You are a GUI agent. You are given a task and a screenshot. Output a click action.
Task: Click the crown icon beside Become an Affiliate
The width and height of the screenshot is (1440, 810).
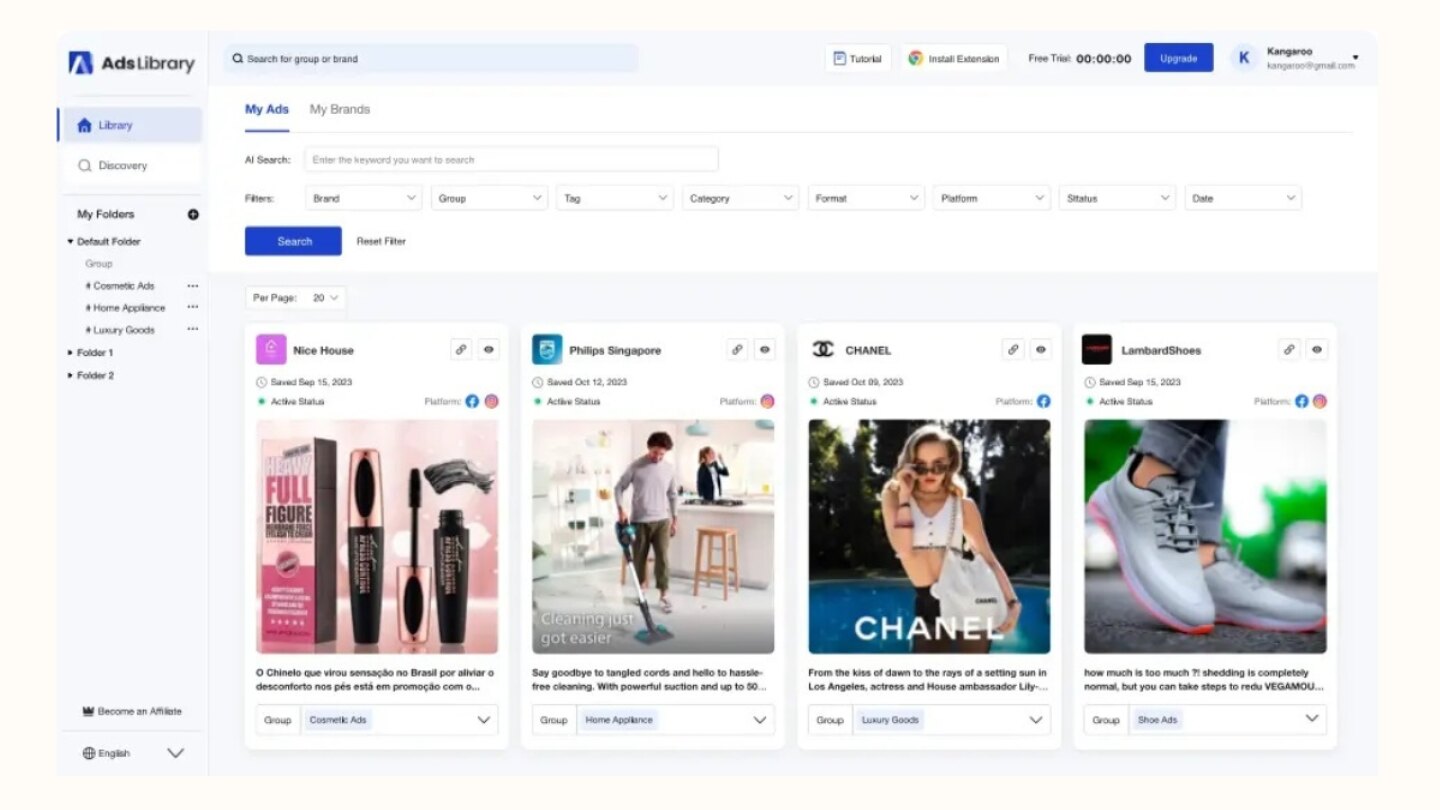(x=88, y=711)
